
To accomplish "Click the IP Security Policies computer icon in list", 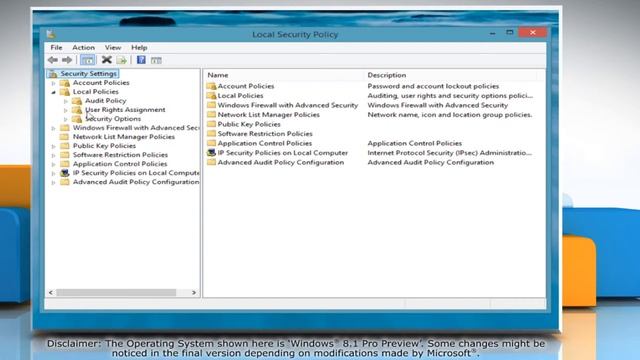I will point(211,153).
